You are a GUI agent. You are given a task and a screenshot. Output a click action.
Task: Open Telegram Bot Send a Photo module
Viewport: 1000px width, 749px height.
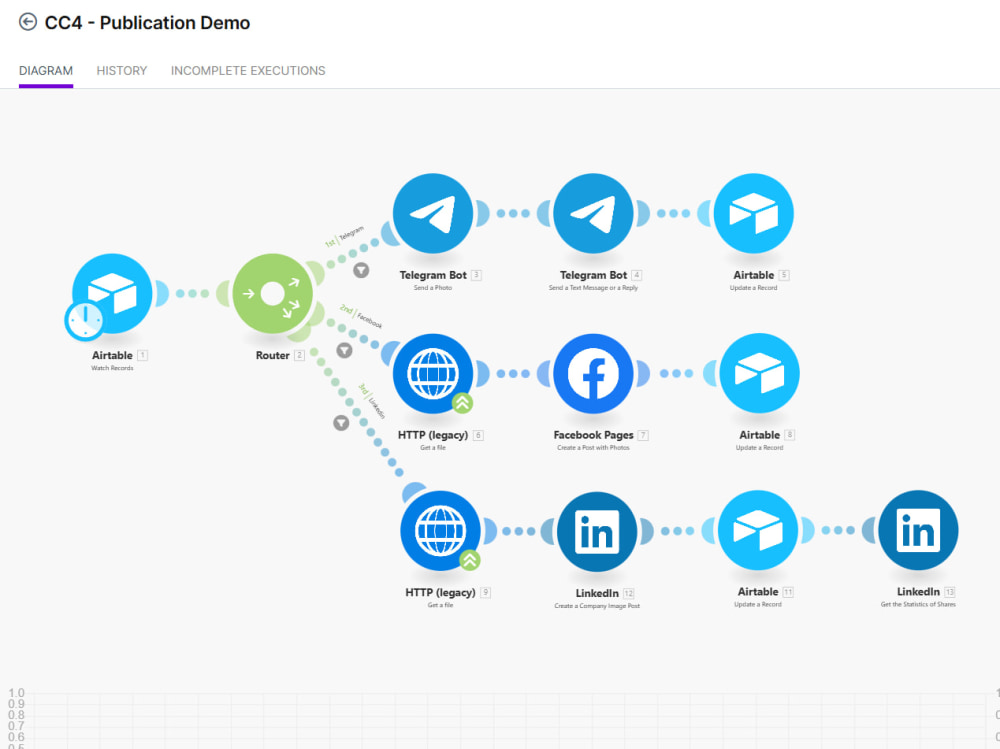433,213
